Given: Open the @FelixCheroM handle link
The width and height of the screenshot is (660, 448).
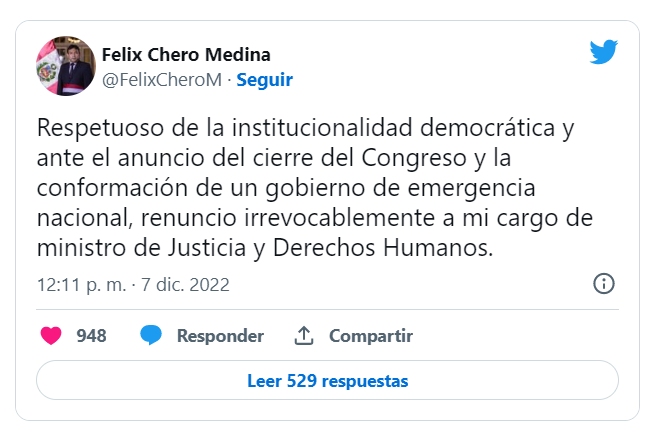Looking at the screenshot, I should pyautogui.click(x=161, y=79).
